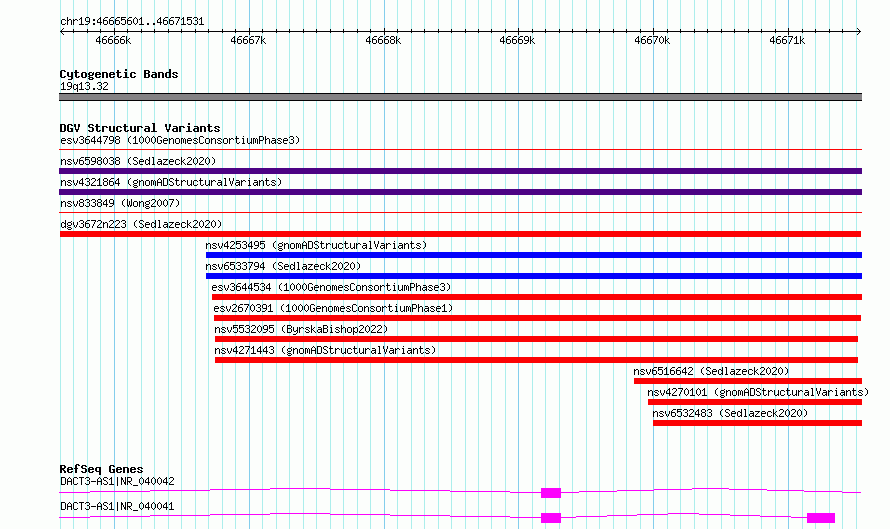
Task: Click the esv2670391 1000GenomesConsortiumPhase1 bar
Action: click(x=538, y=318)
